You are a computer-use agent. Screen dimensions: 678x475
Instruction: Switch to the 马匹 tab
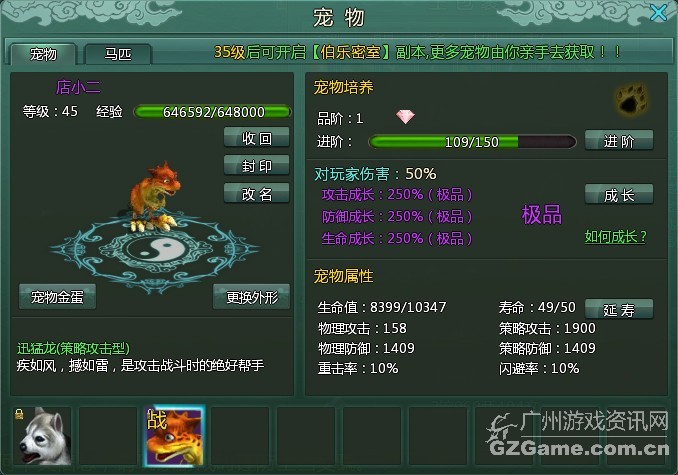[x=118, y=54]
